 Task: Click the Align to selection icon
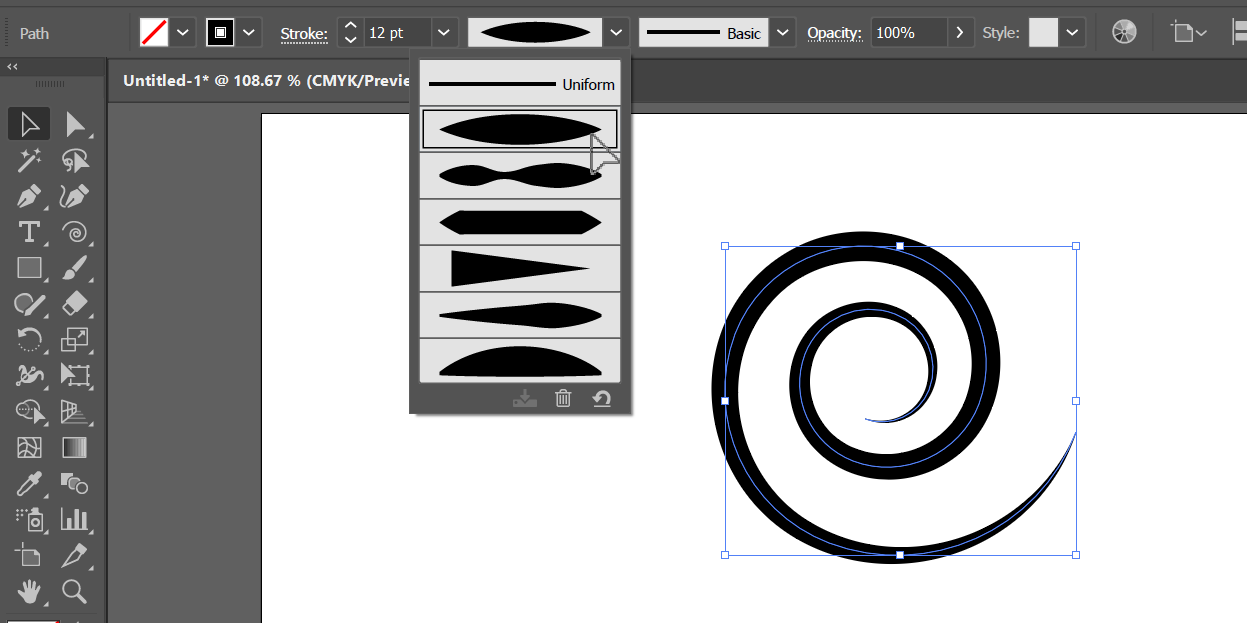[1181, 33]
